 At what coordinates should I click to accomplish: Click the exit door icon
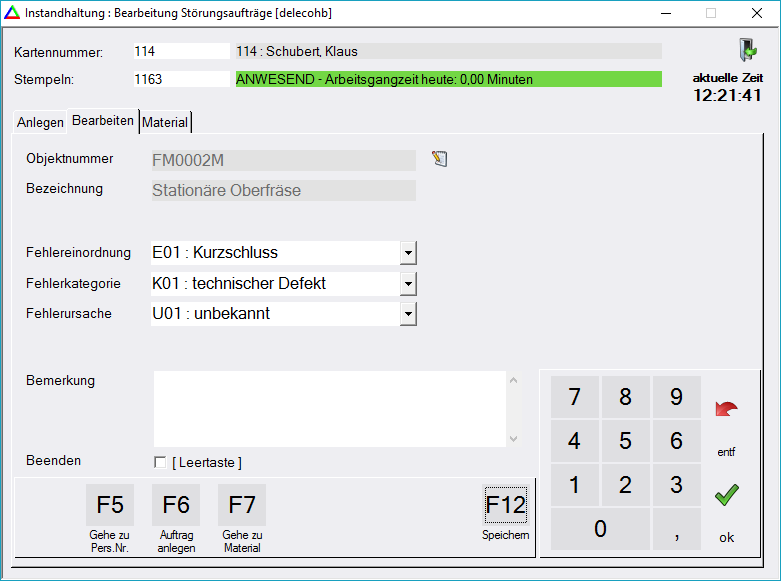coord(746,50)
